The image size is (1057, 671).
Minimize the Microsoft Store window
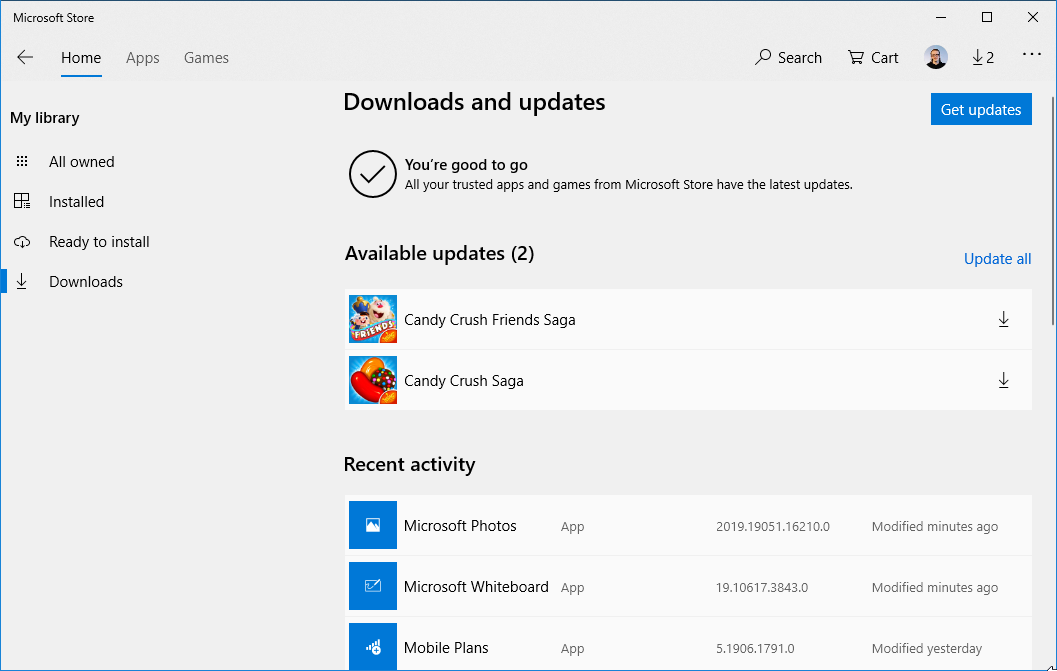941,18
